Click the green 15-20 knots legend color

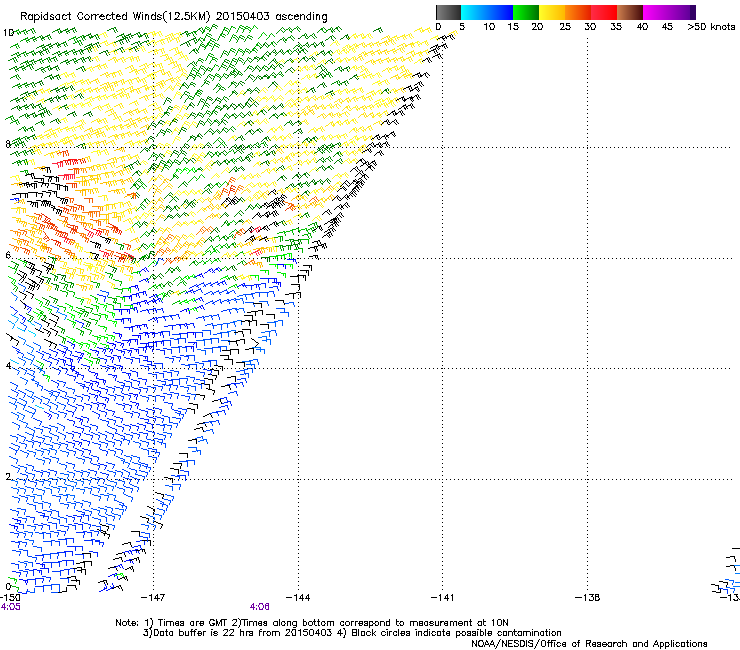(525, 12)
